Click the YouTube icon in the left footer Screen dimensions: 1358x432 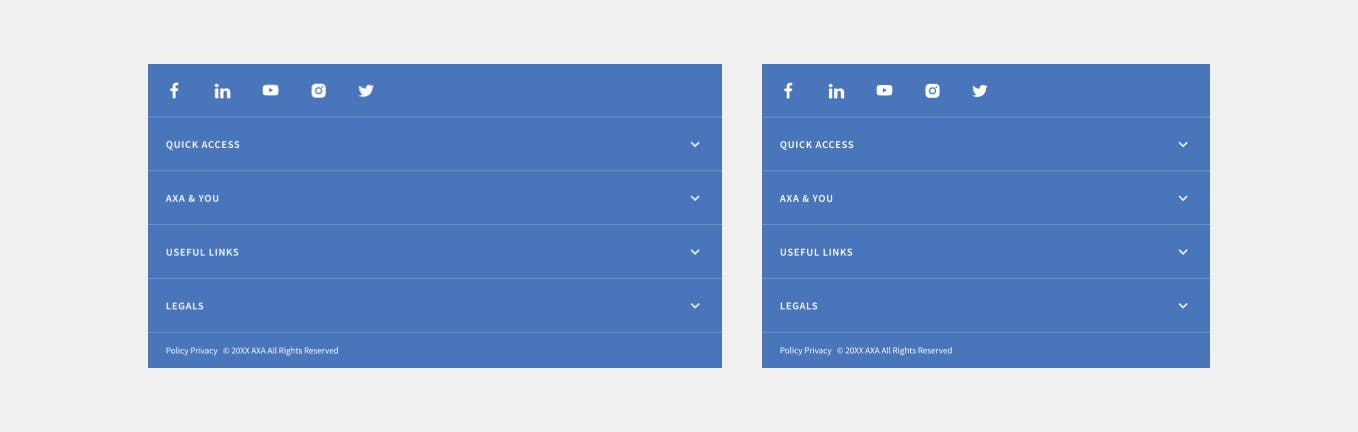270,90
